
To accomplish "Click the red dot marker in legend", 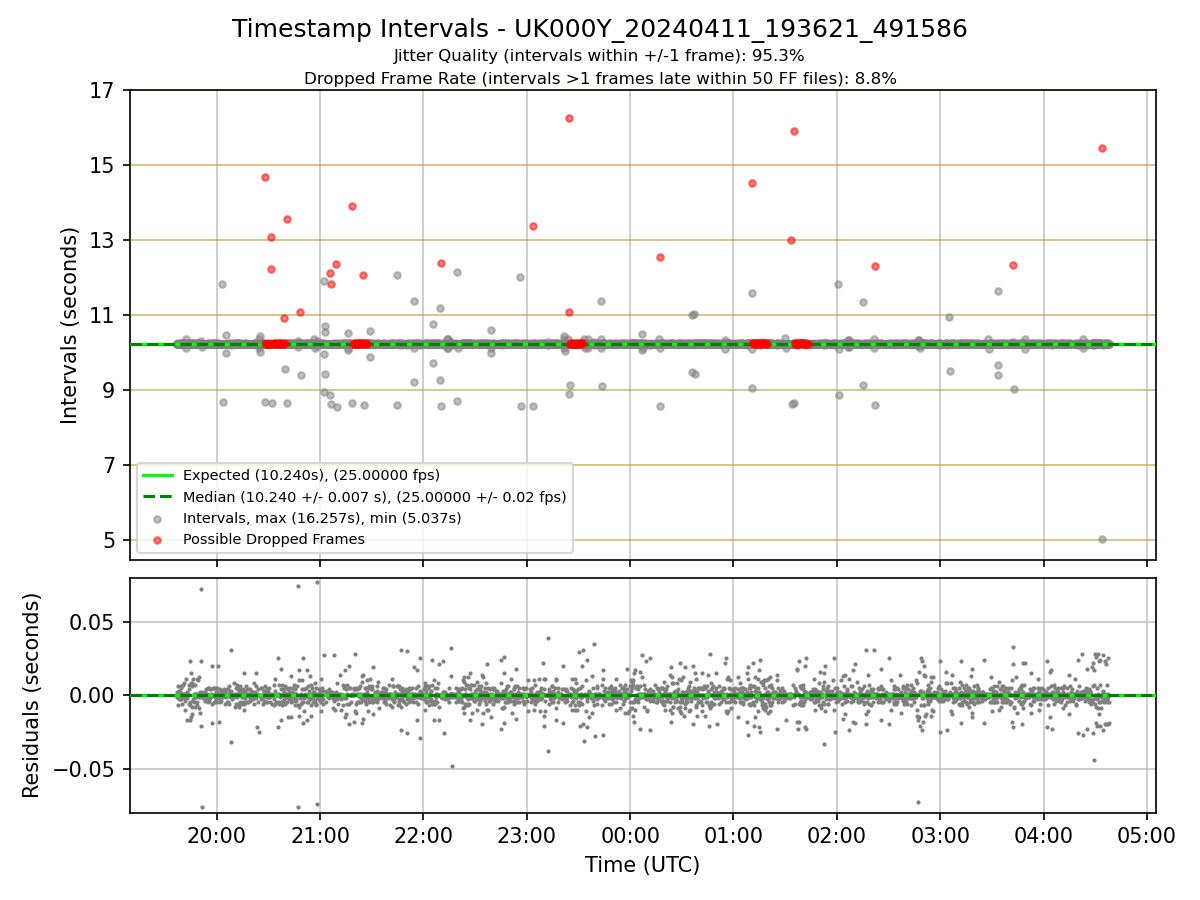I will [158, 540].
